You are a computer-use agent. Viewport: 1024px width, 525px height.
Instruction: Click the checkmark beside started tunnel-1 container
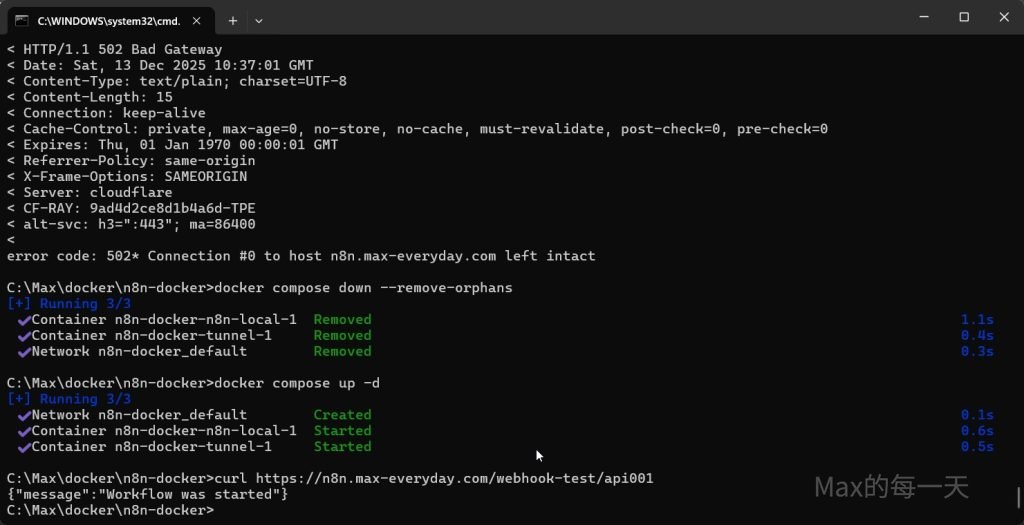[x=24, y=447]
